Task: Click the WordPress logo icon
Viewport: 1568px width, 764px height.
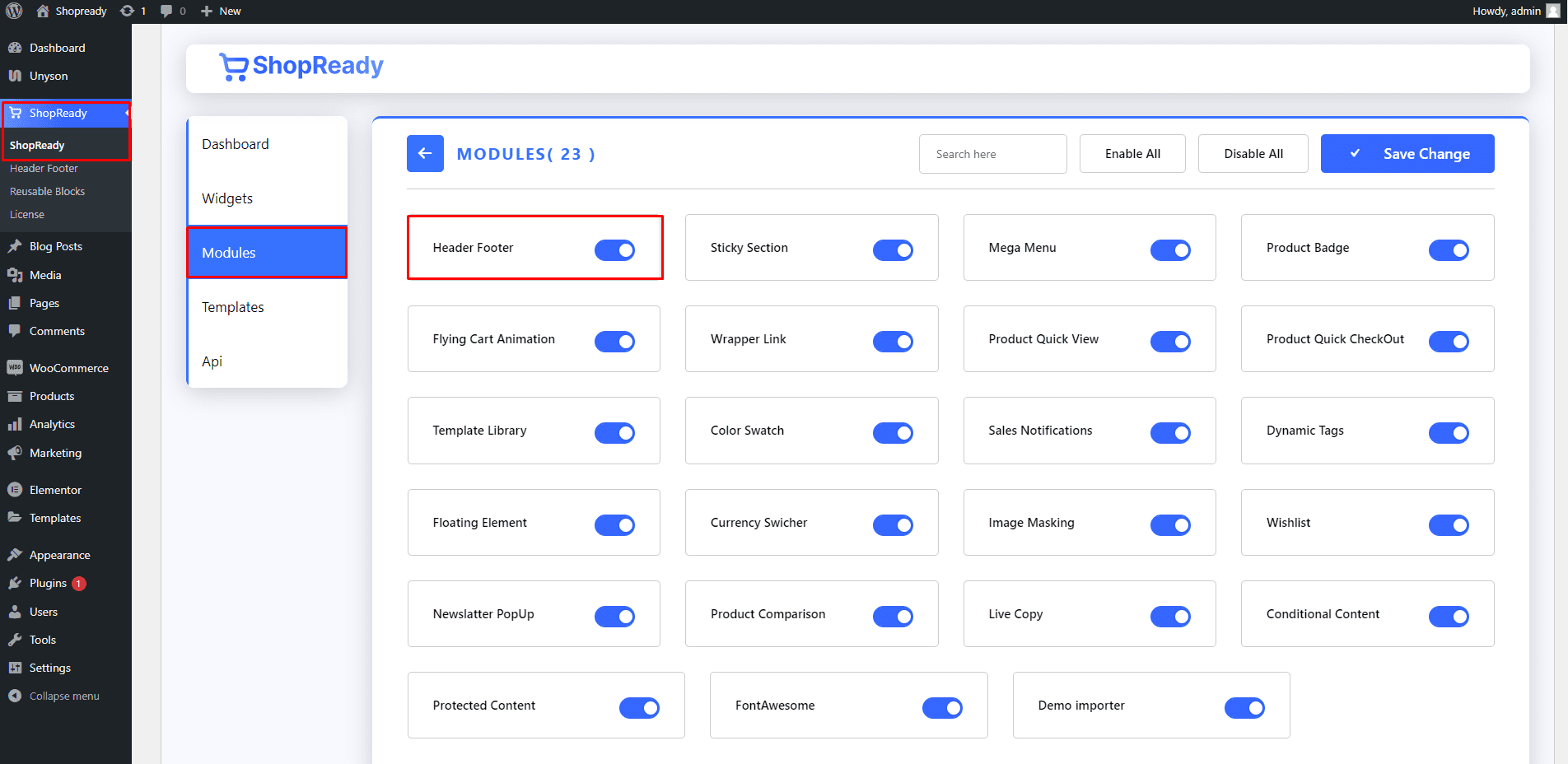Action: [14, 11]
